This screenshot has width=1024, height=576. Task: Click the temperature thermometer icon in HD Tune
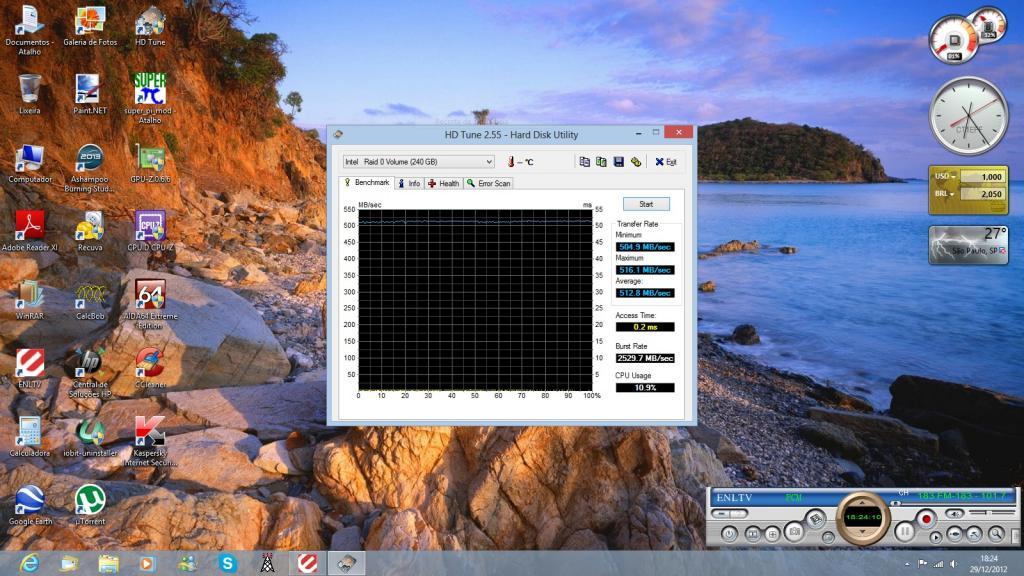pyautogui.click(x=511, y=161)
